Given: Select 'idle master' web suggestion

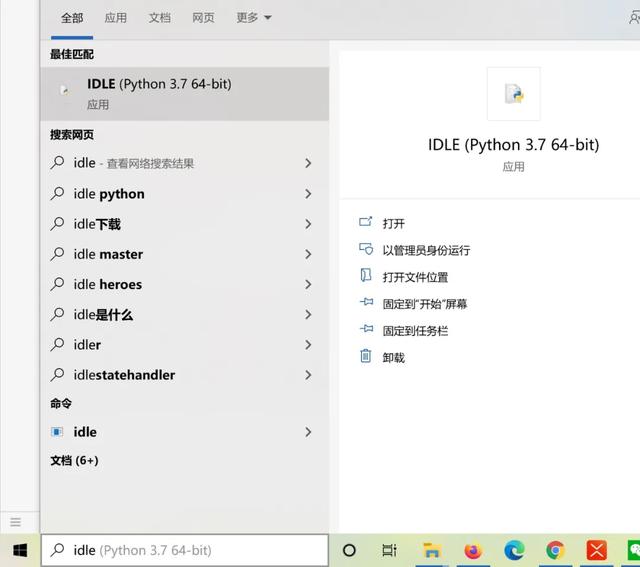Looking at the screenshot, I should [x=184, y=254].
